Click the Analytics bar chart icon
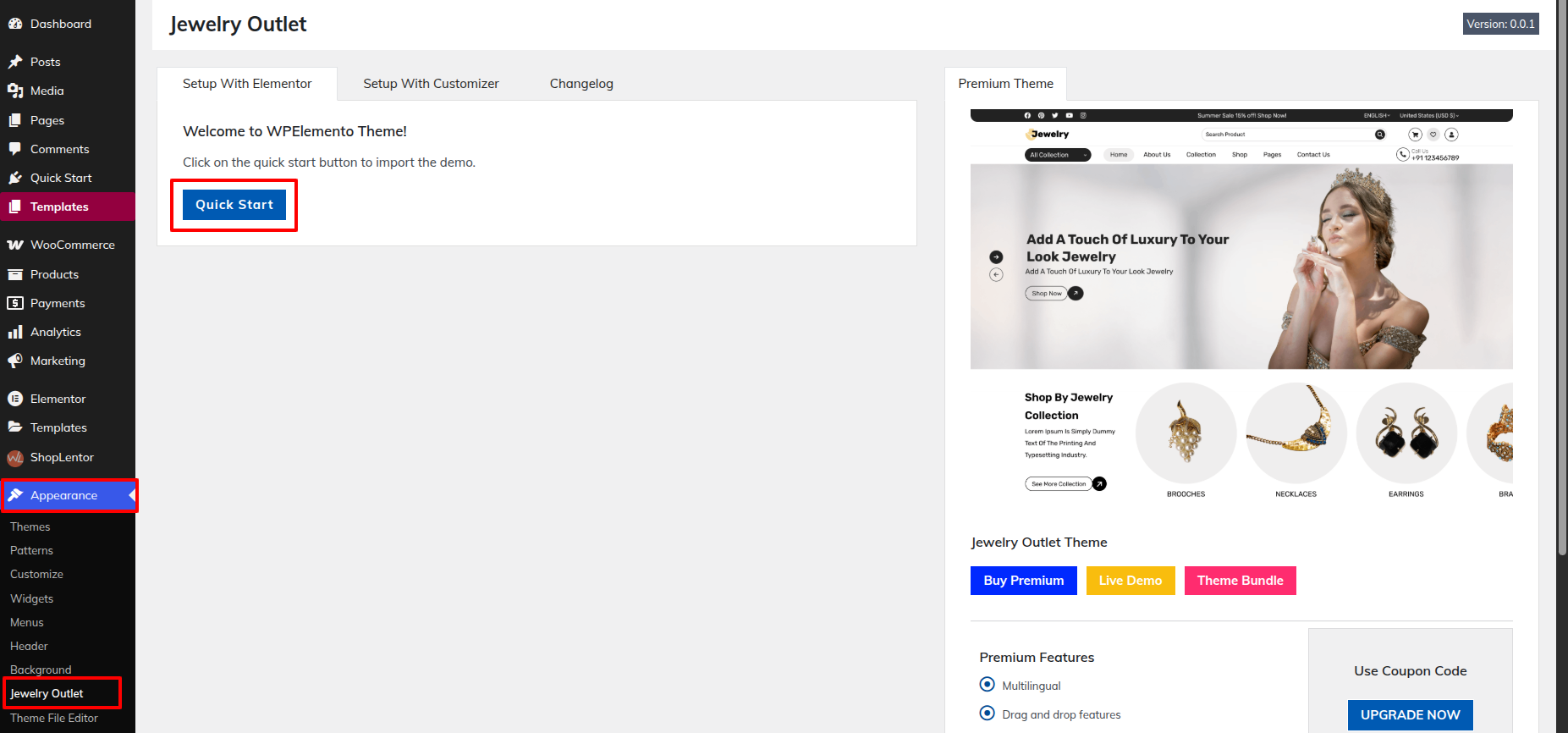Image resolution: width=1568 pixels, height=733 pixels. pos(15,332)
